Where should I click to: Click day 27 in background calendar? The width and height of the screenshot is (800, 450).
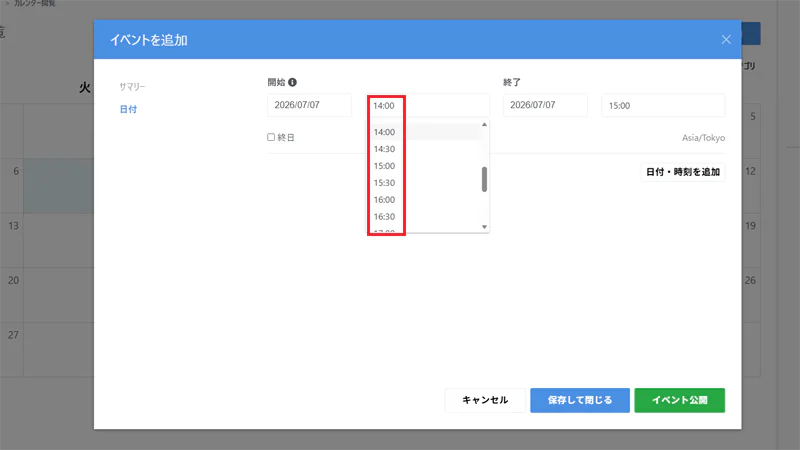(14, 335)
